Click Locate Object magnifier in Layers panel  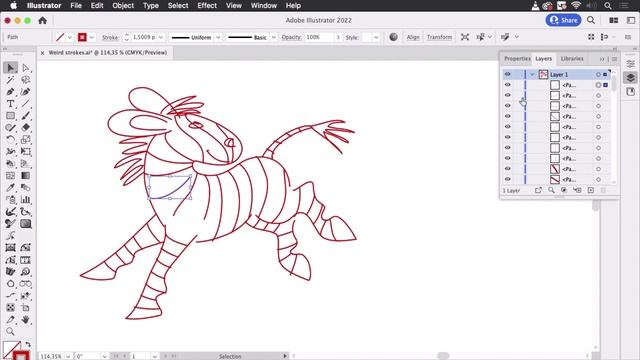pos(551,190)
